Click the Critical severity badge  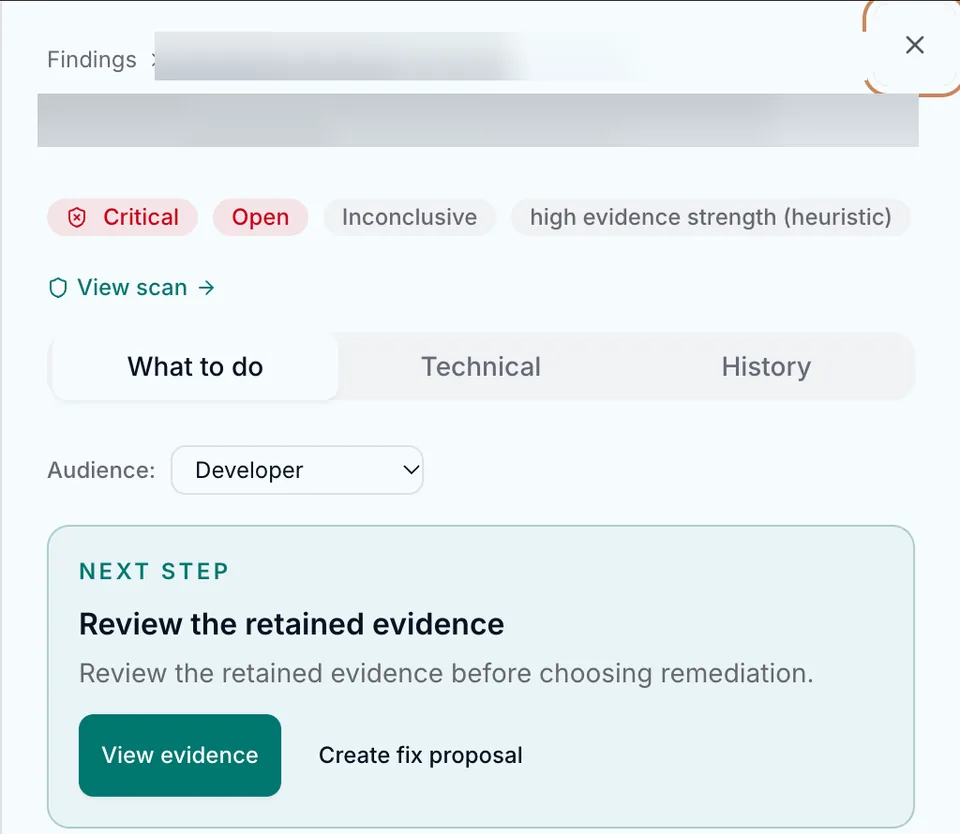point(122,217)
